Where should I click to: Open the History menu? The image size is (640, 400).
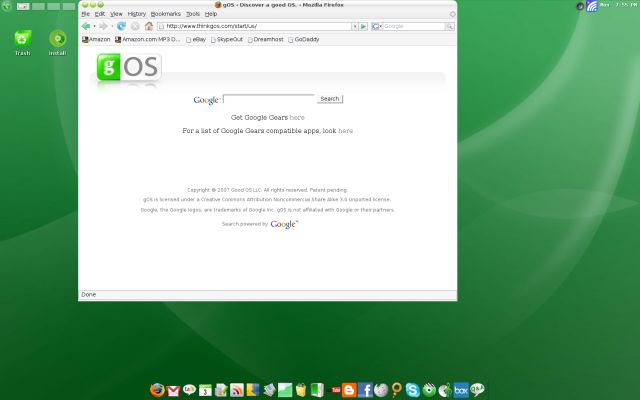(137, 14)
